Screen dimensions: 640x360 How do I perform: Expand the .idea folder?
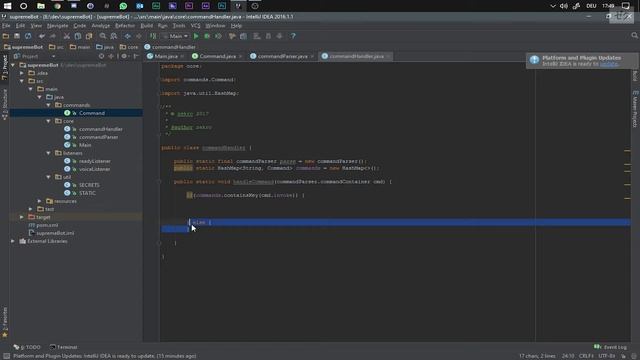[x=22, y=73]
